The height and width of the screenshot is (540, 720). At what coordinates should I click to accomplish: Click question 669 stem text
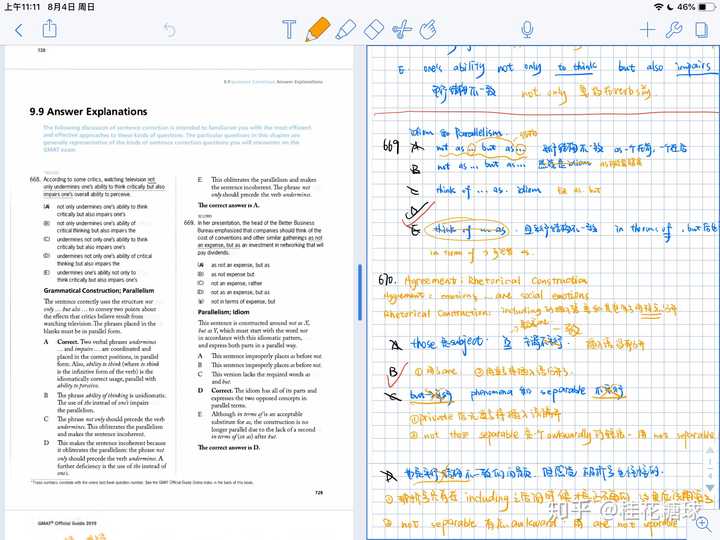[x=260, y=237]
